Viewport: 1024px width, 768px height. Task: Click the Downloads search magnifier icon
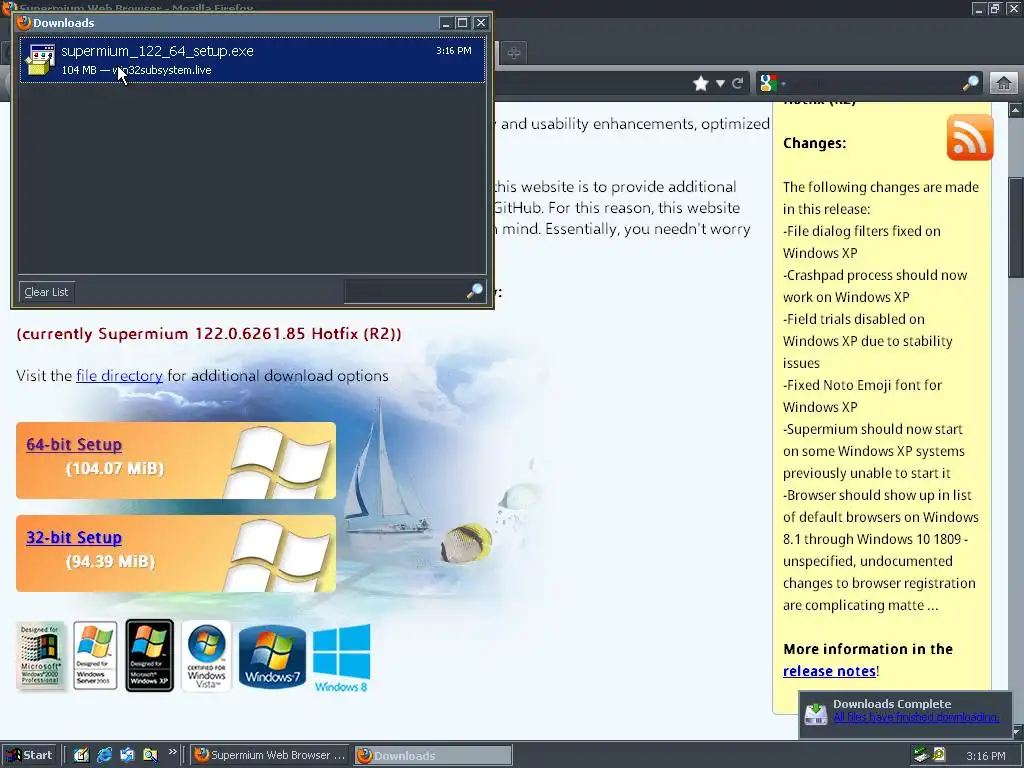tap(475, 291)
